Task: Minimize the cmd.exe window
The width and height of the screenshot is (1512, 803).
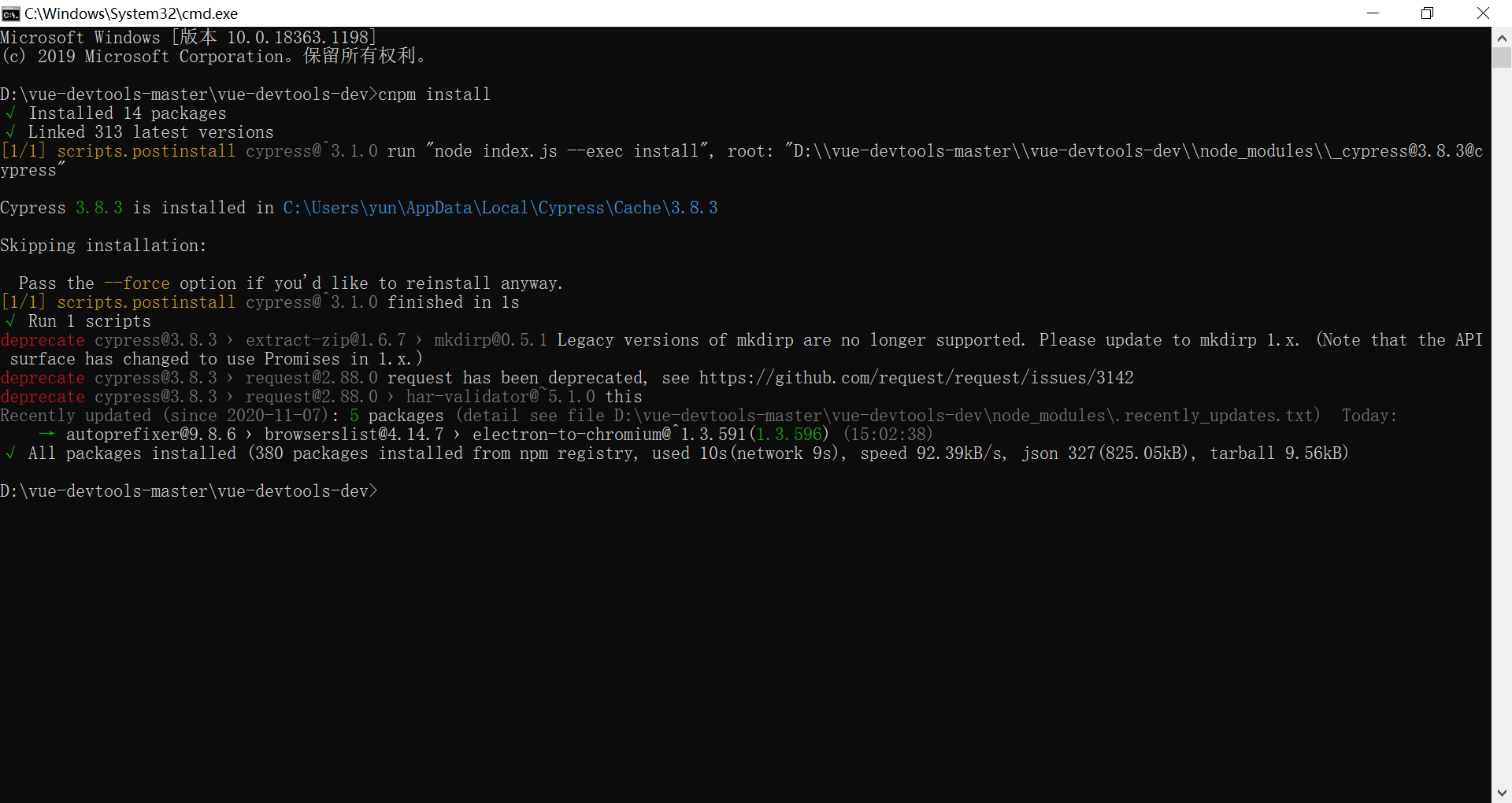Action: (1373, 13)
